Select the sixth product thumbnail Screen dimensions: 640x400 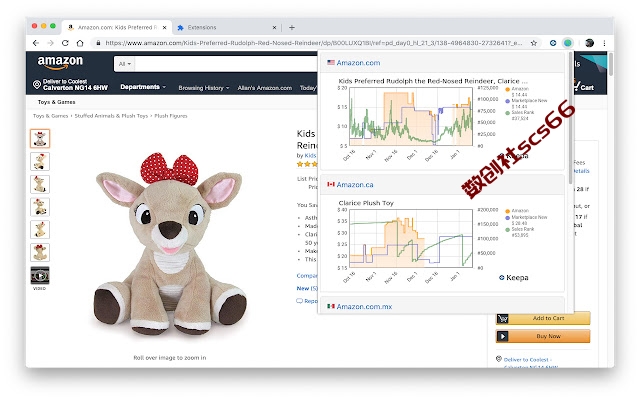pos(40,252)
